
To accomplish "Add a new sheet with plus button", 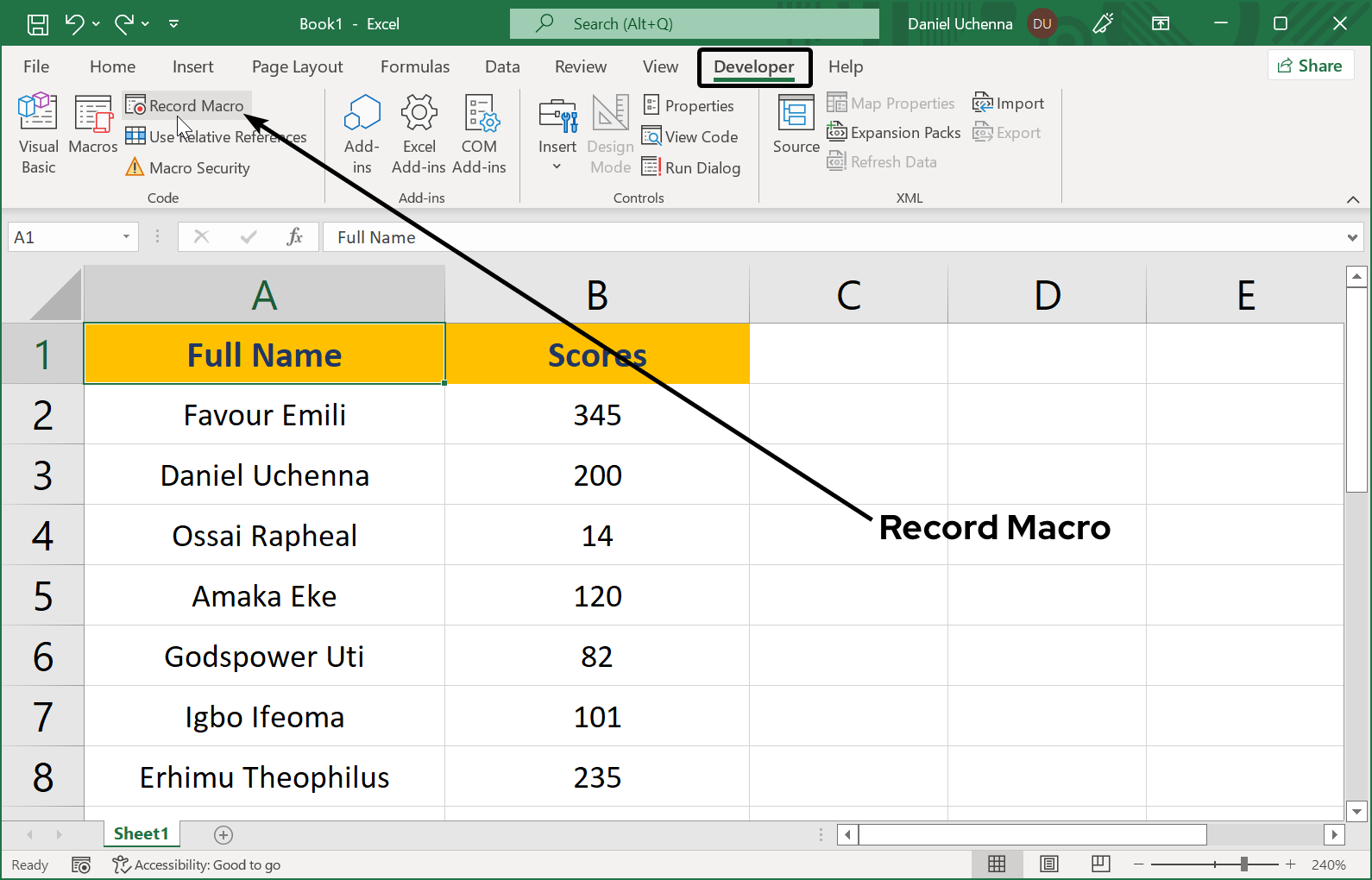I will (223, 834).
